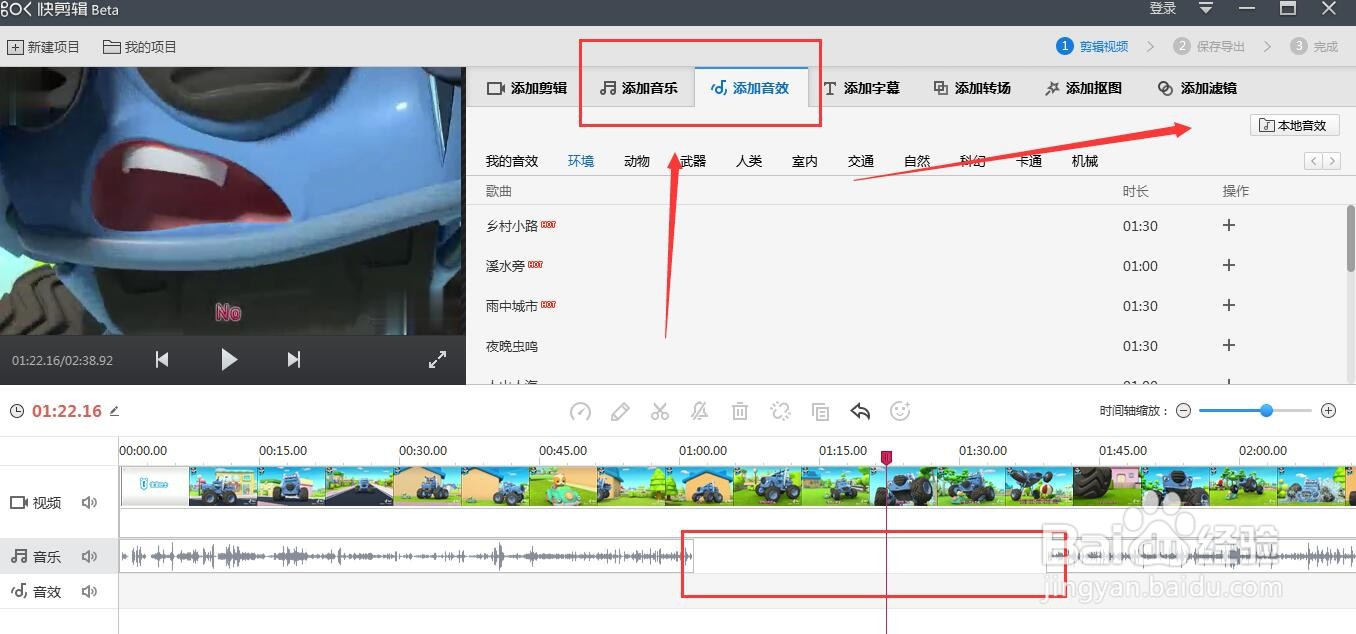1356x634 pixels.
Task: Open 我的项目 my projects
Action: point(140,47)
